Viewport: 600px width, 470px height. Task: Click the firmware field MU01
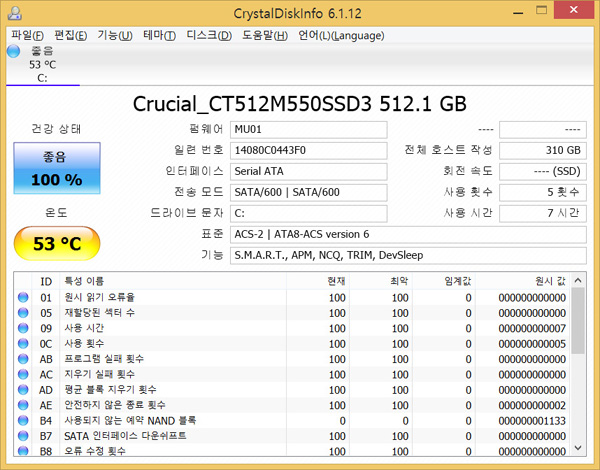click(x=308, y=130)
